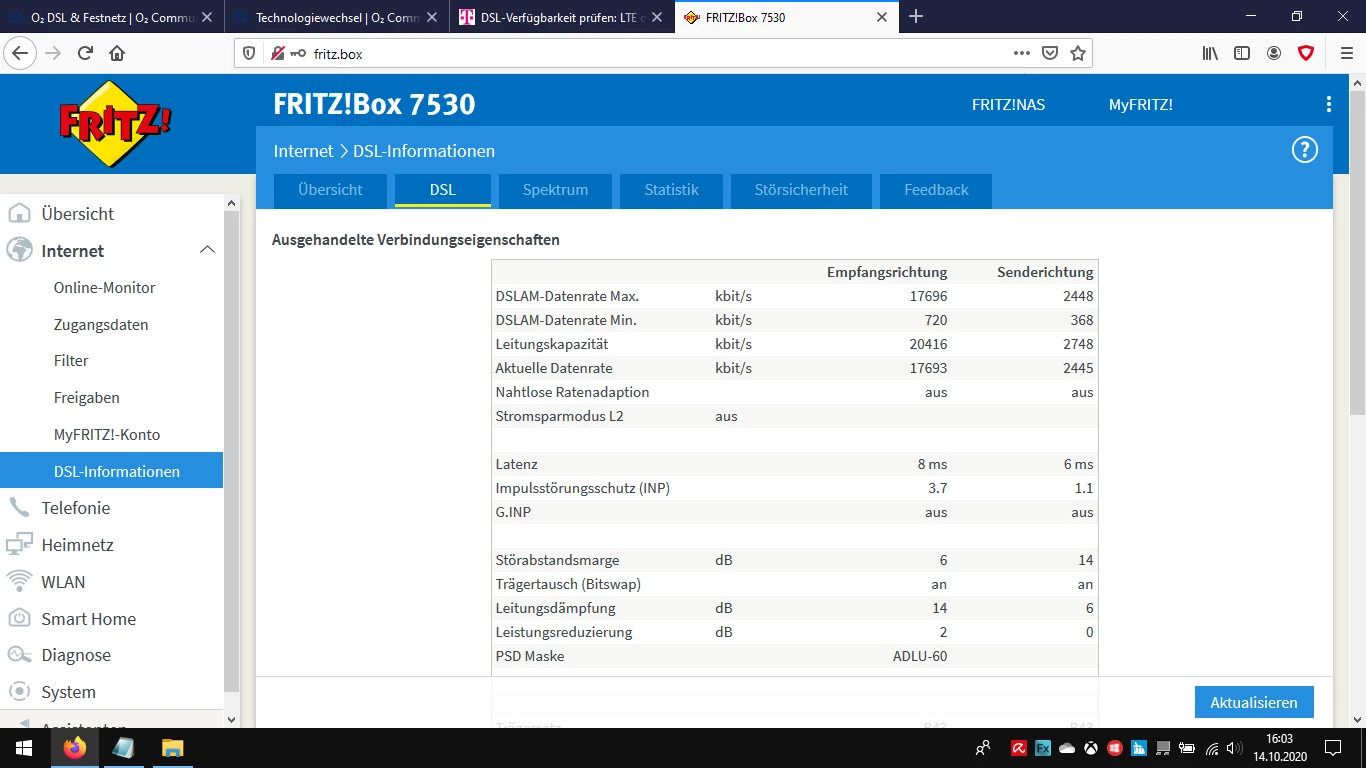Click the Firefox reload page button
Viewport: 1366px width, 768px height.
(x=86, y=54)
